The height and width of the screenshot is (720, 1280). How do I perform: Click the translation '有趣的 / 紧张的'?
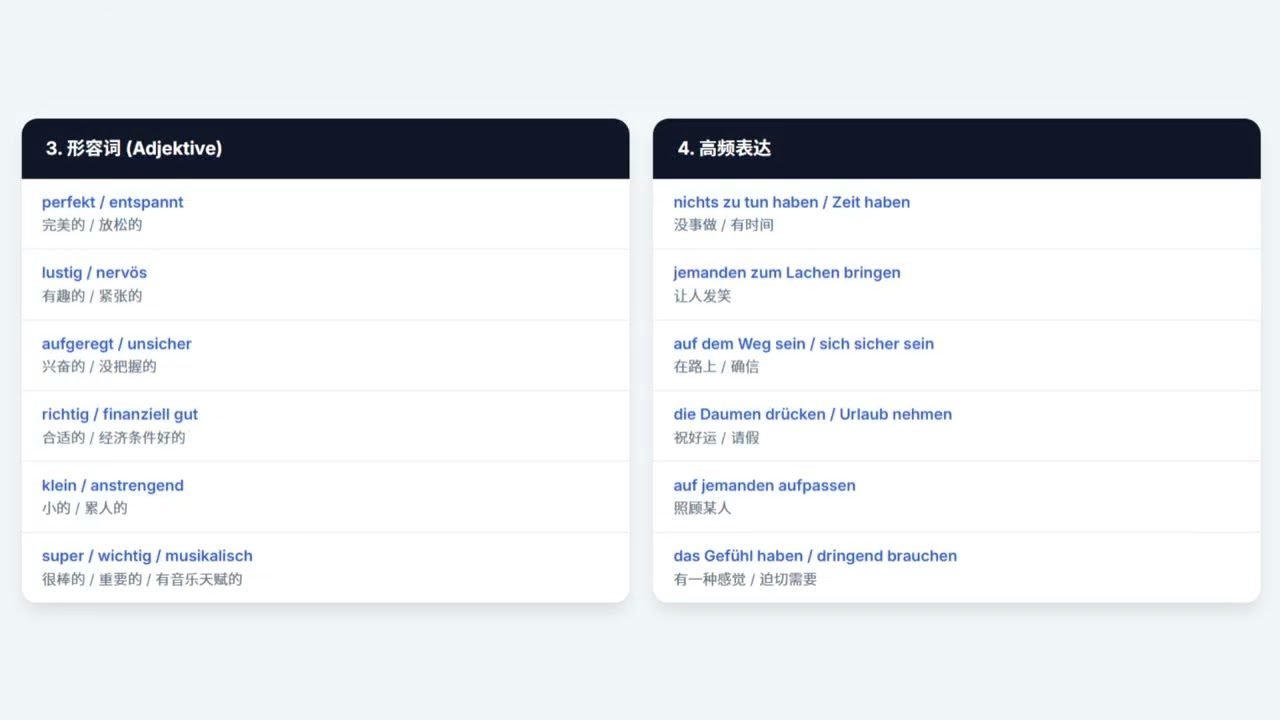(92, 296)
